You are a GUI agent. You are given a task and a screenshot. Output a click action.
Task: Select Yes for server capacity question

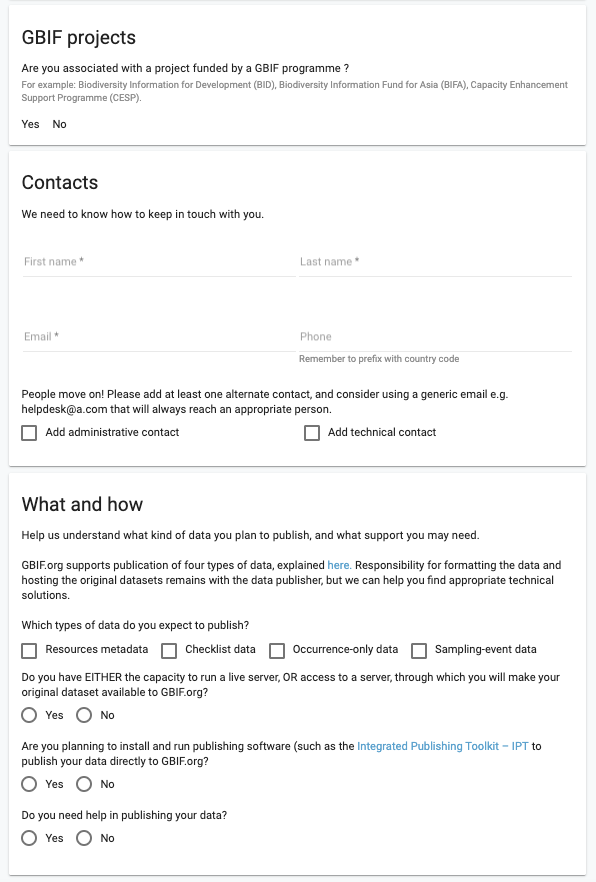[29, 715]
